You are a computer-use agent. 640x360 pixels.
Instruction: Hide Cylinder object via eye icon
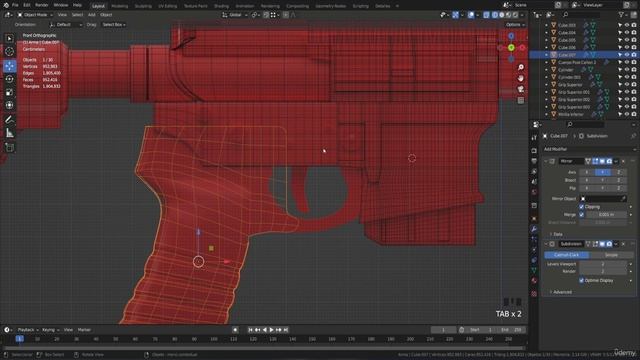click(627, 70)
